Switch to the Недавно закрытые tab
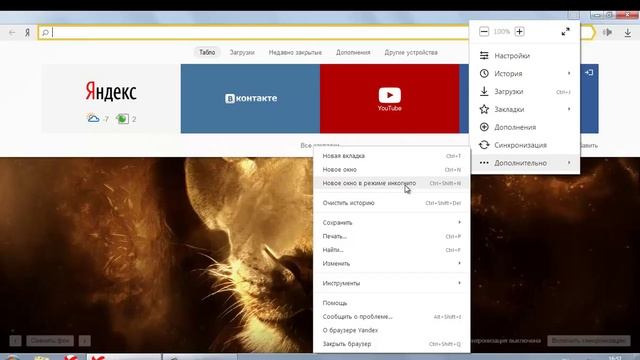640x360 pixels. point(295,52)
